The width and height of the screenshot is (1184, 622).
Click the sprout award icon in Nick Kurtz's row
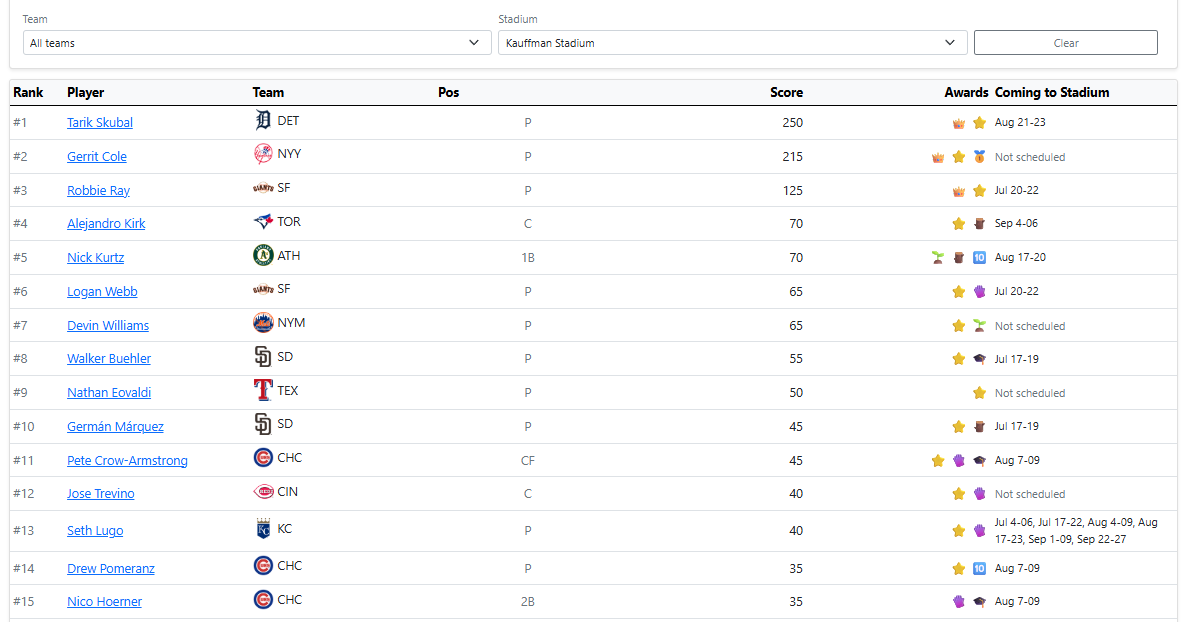coord(938,257)
